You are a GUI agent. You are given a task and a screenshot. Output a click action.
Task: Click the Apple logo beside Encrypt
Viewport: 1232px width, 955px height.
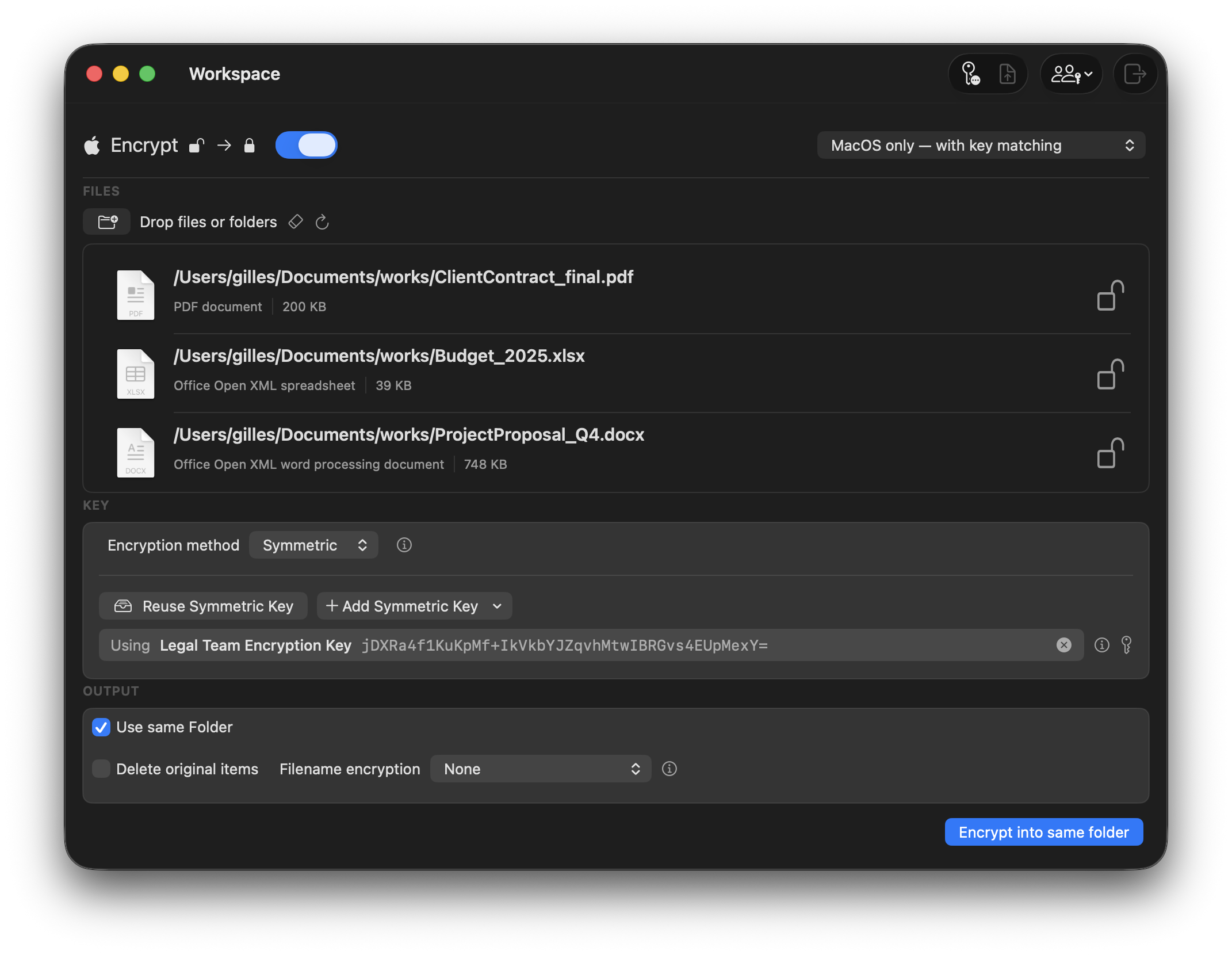[x=92, y=146]
